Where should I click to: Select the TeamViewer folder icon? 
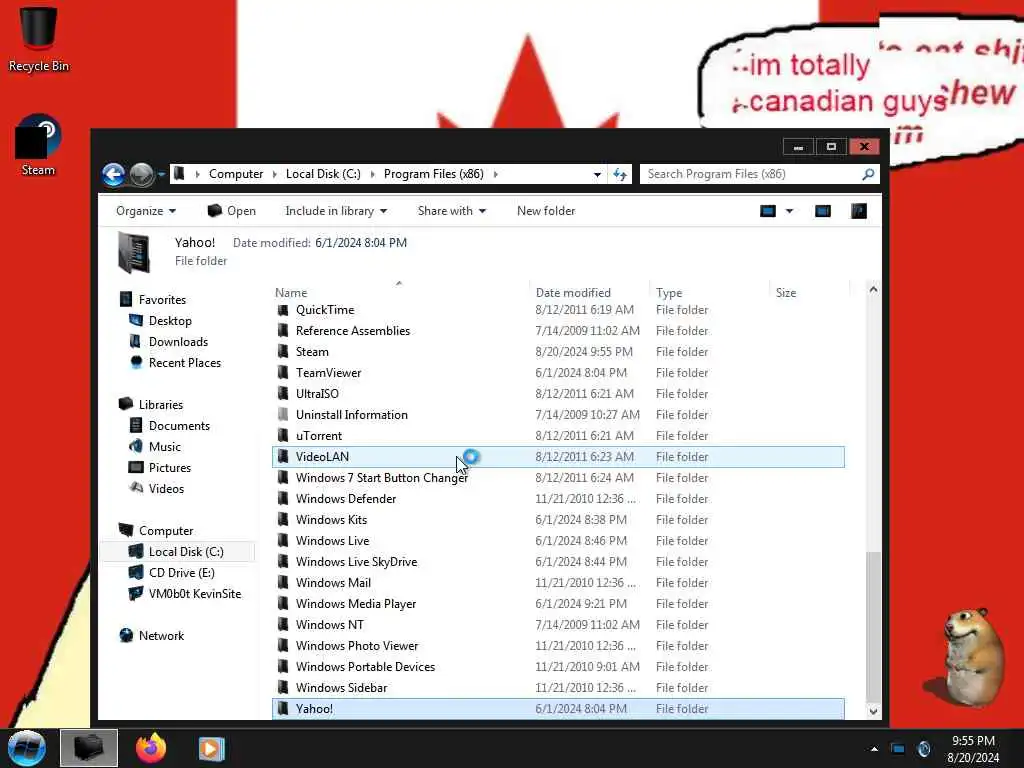click(x=283, y=373)
